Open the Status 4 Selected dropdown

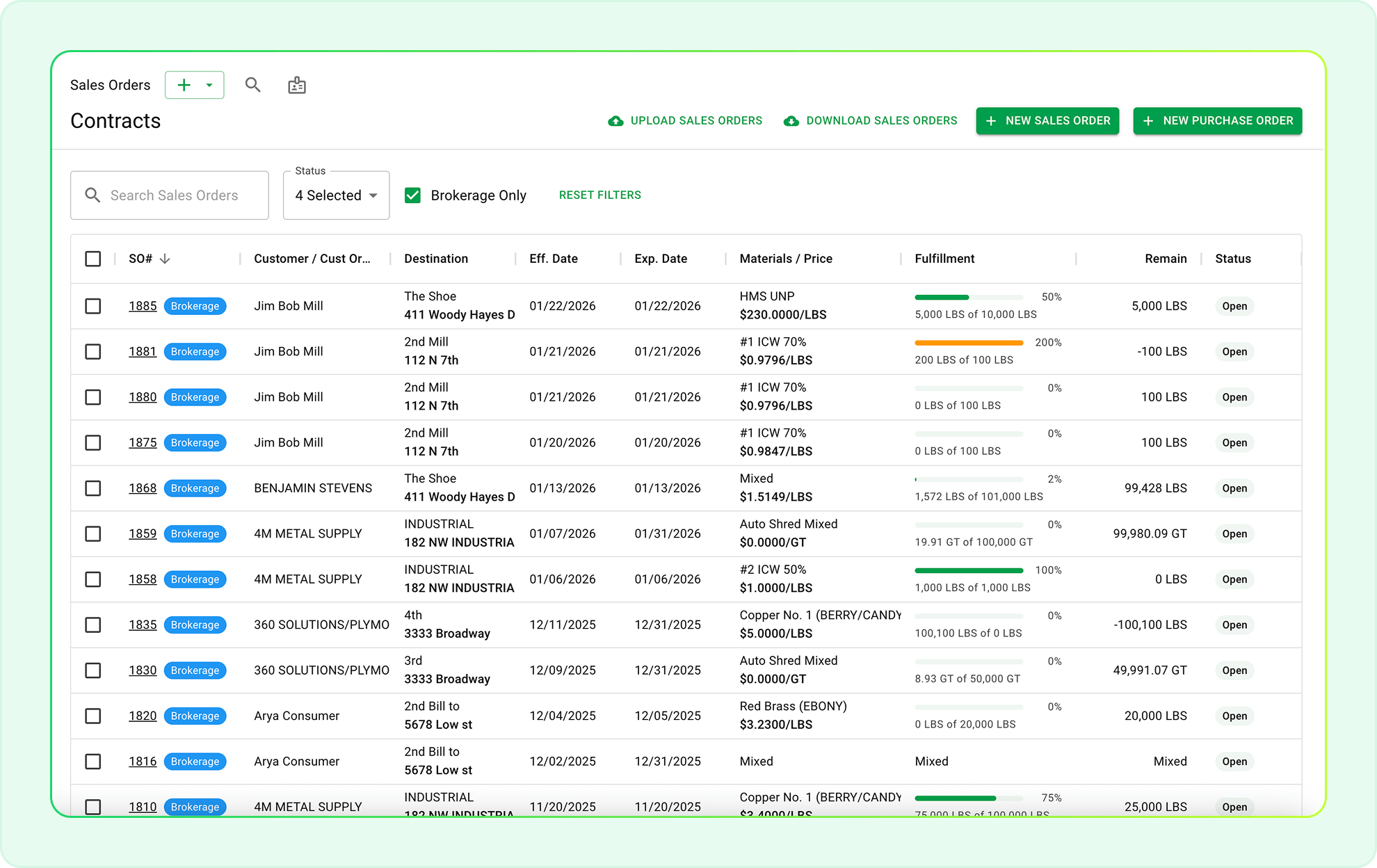[x=336, y=195]
